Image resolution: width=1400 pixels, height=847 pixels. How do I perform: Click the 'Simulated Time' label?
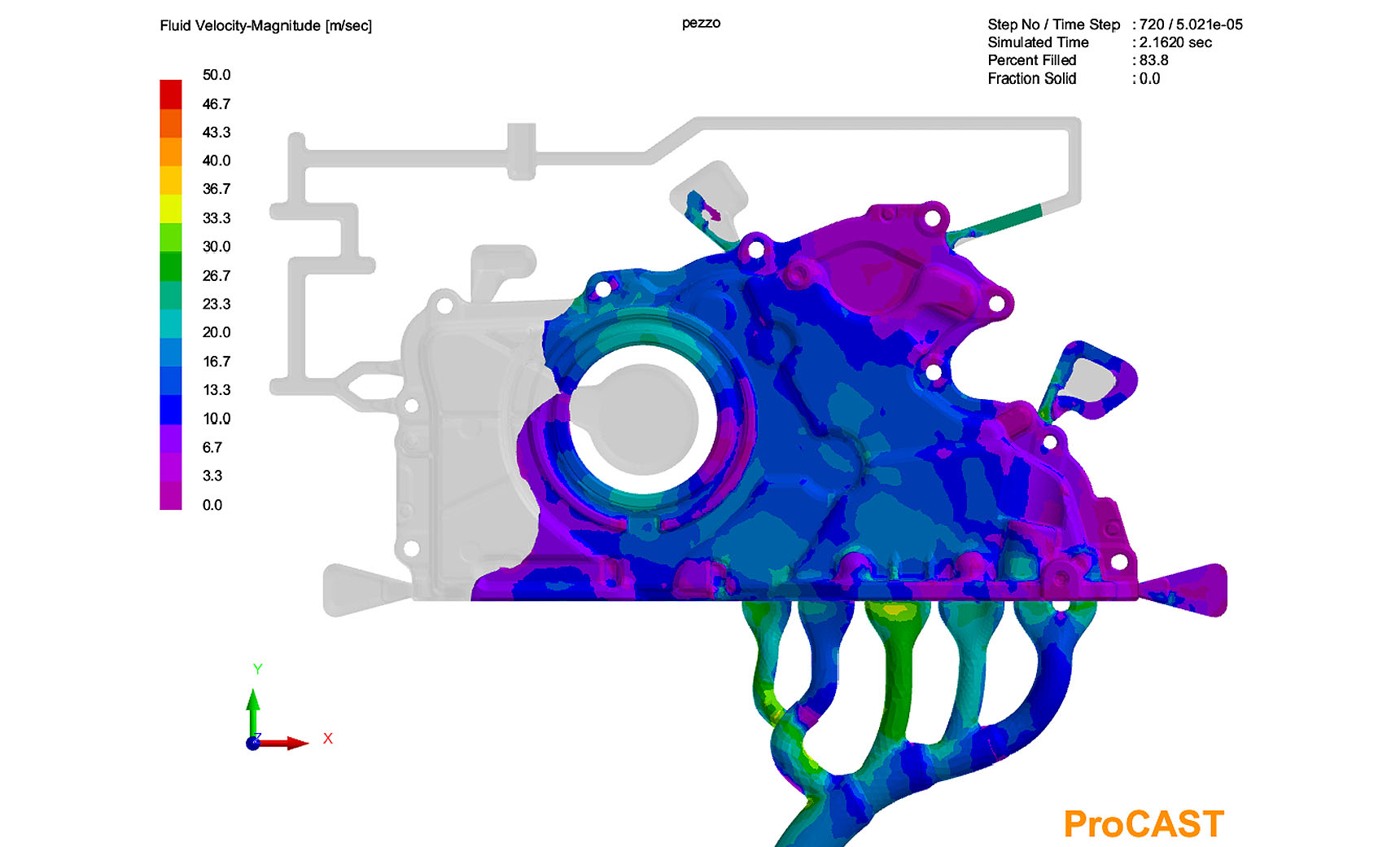coord(1038,42)
